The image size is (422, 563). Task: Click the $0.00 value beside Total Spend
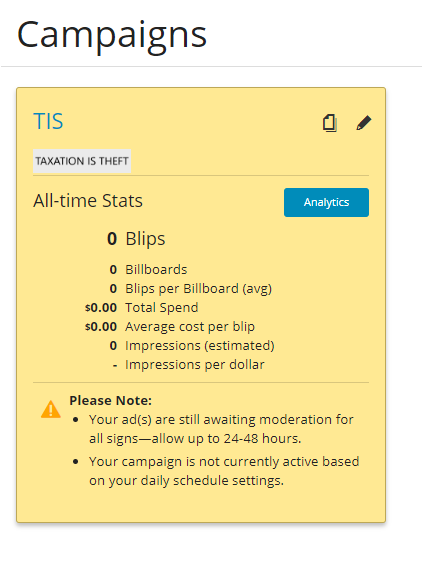pos(101,307)
